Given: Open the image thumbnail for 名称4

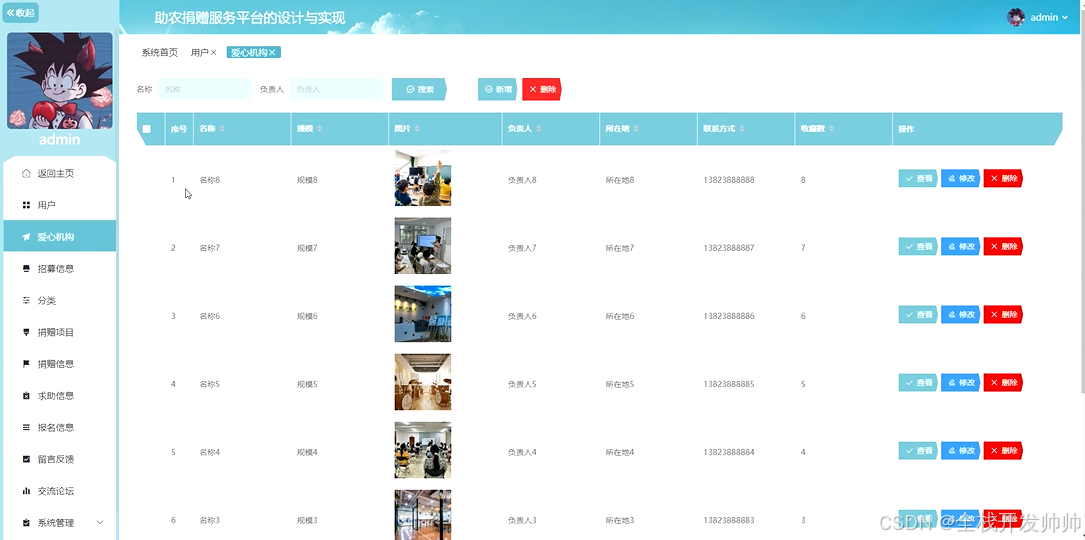Looking at the screenshot, I should point(423,450).
